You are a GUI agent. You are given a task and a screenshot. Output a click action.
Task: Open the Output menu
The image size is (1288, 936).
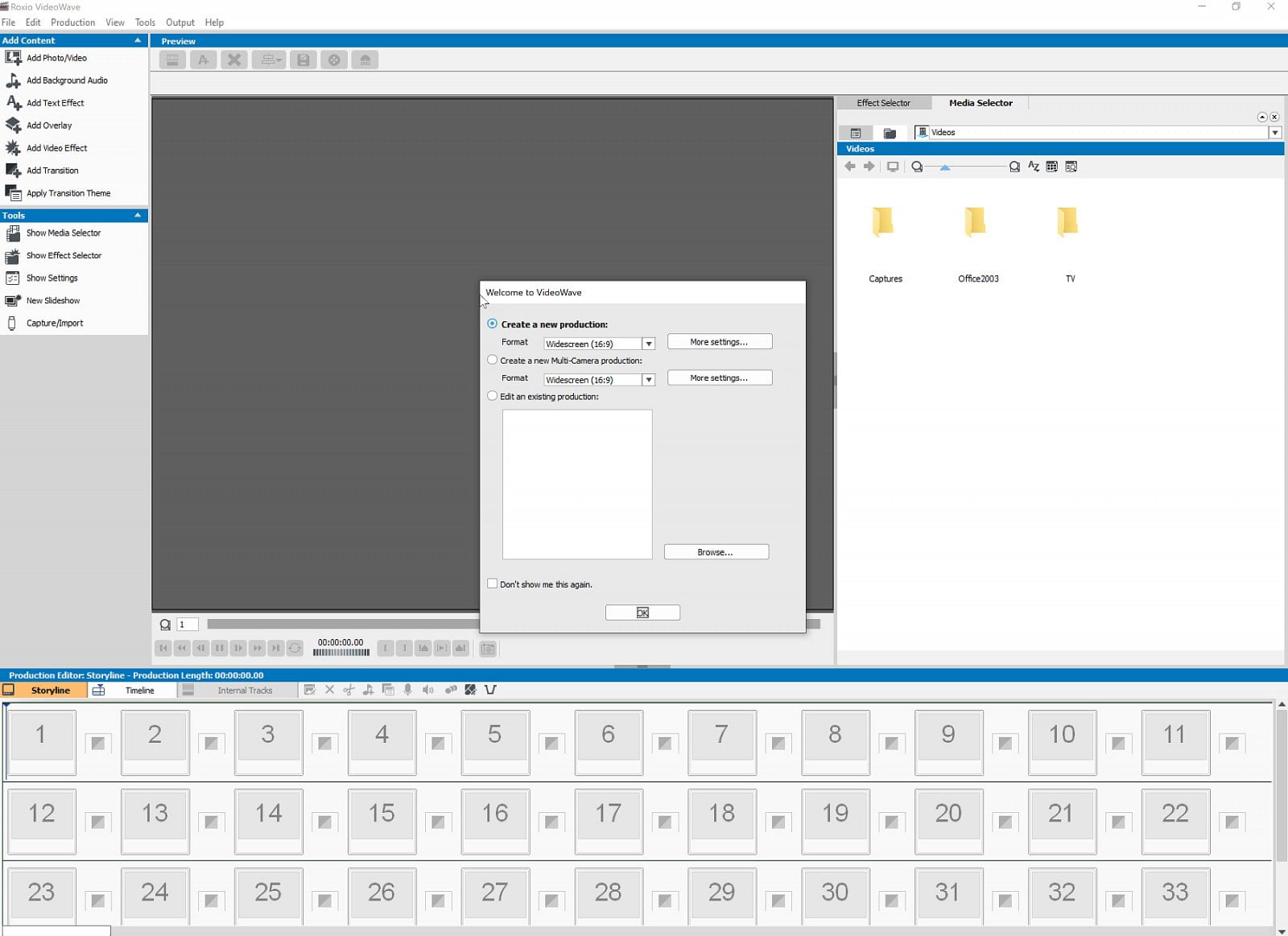coord(180,23)
